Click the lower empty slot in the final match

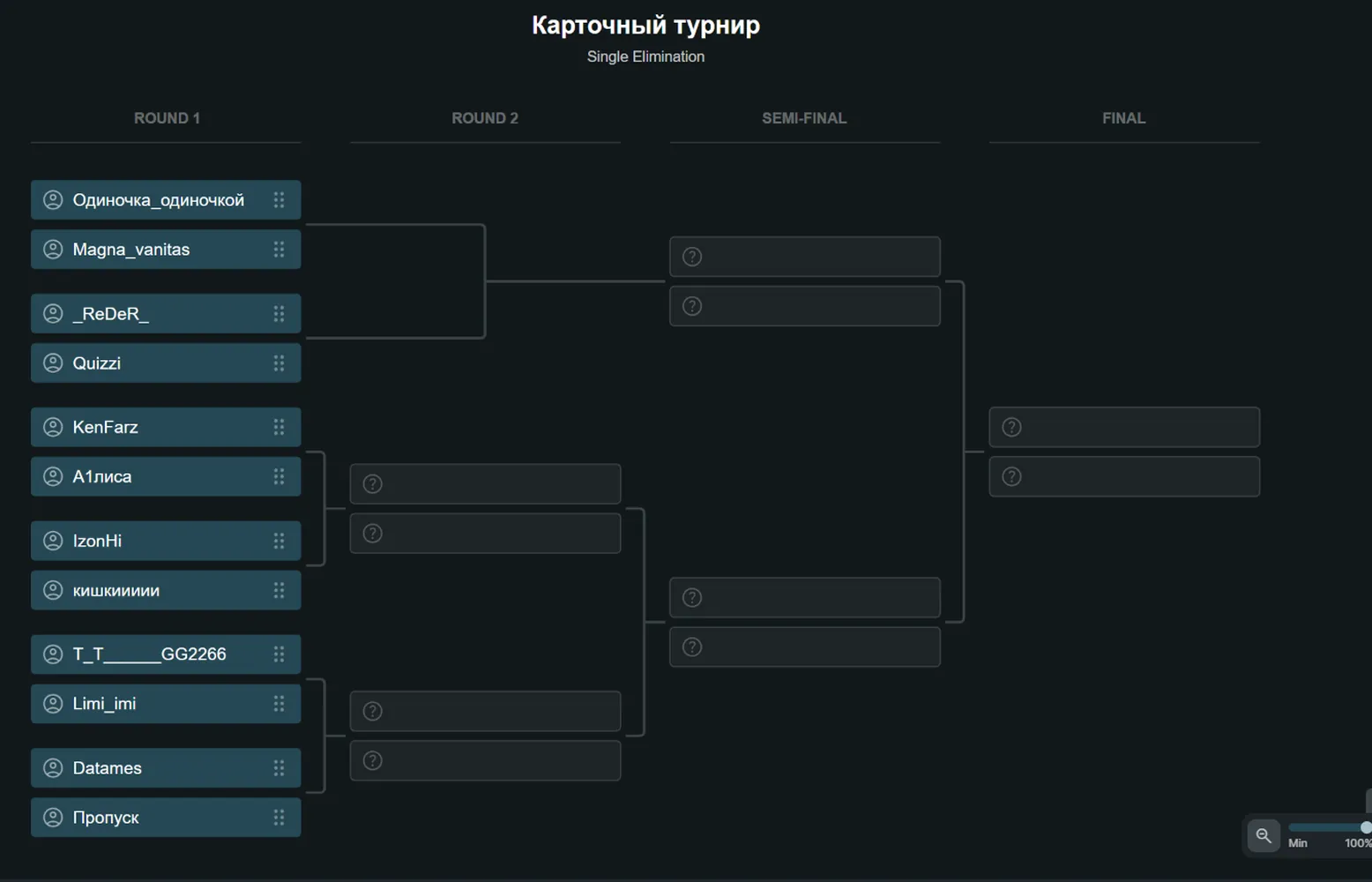pyautogui.click(x=1124, y=476)
